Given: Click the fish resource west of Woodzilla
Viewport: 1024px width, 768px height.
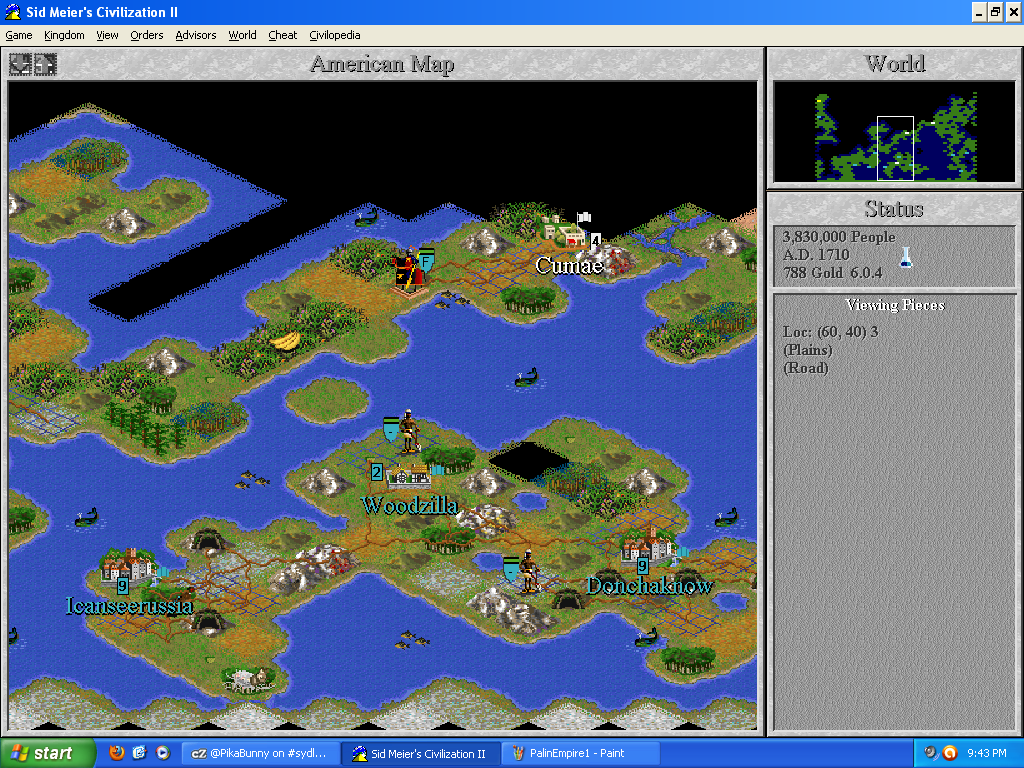Looking at the screenshot, I should pyautogui.click(x=252, y=479).
